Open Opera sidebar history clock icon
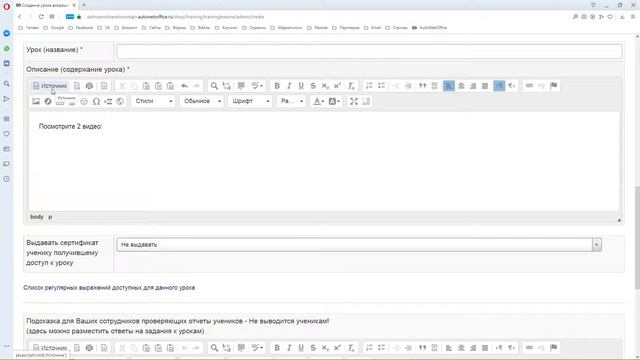Viewport: 640px width, 360px height. click(7, 179)
